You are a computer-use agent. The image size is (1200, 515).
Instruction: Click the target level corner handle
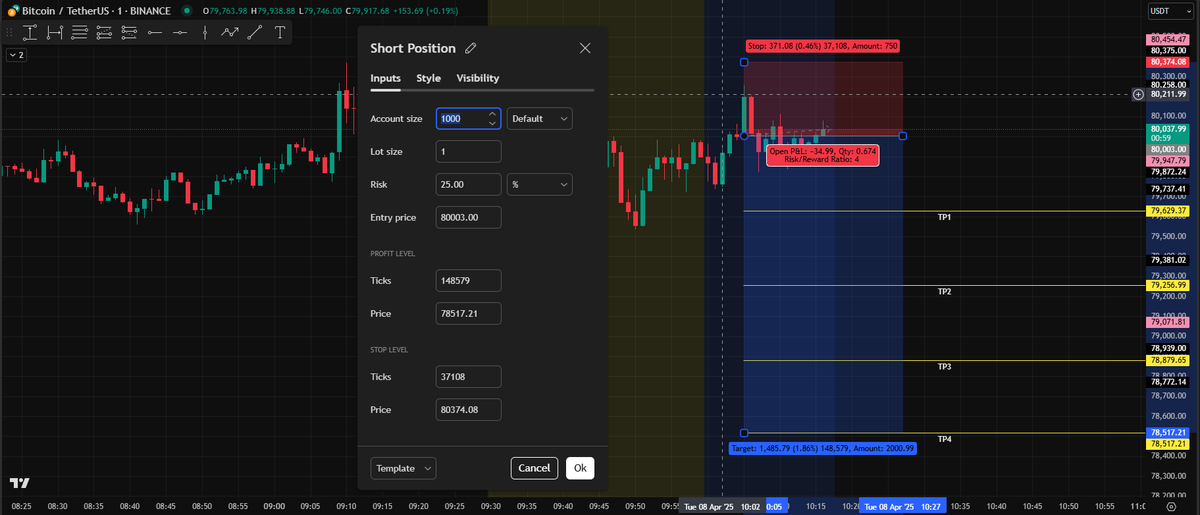(x=744, y=433)
